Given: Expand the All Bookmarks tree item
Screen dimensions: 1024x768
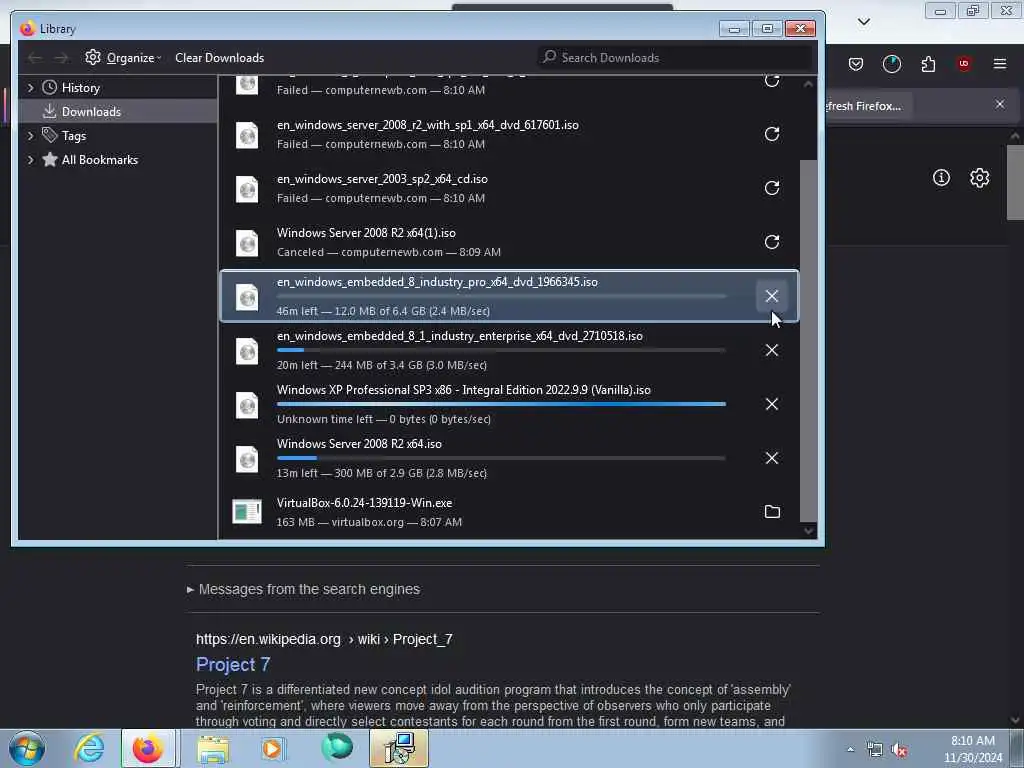Looking at the screenshot, I should coord(30,160).
